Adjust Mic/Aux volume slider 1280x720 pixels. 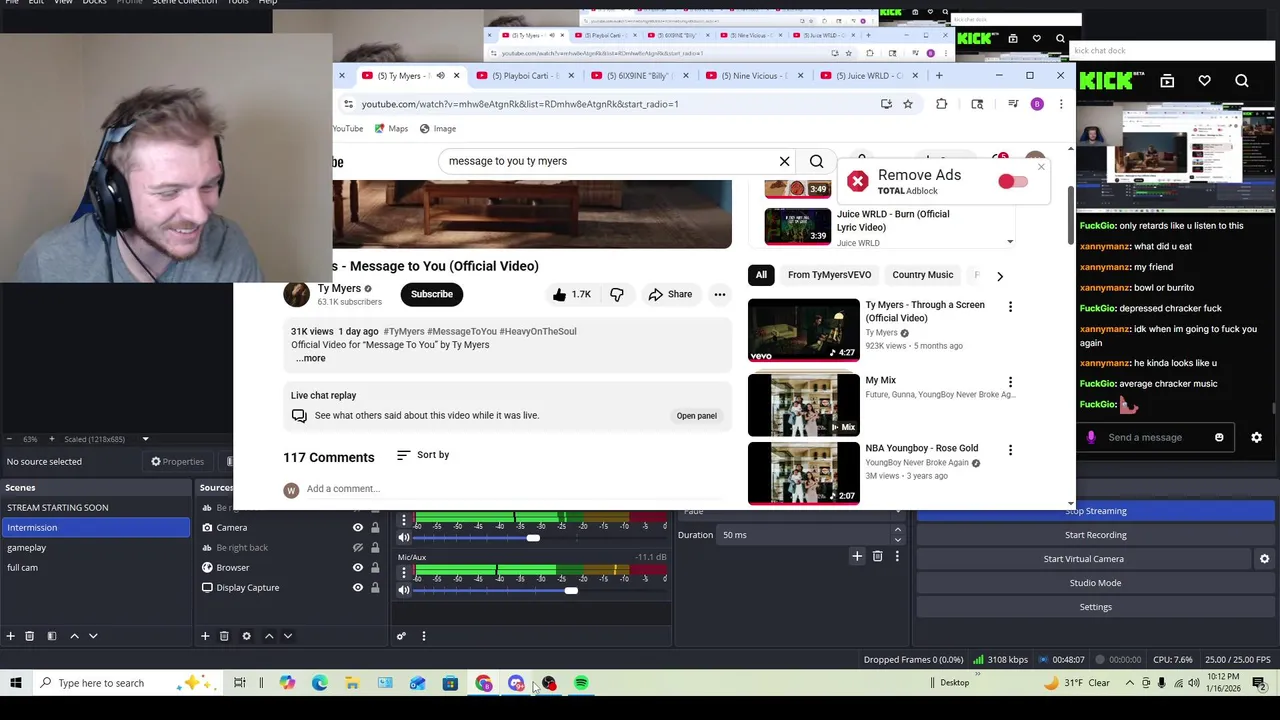coord(570,591)
